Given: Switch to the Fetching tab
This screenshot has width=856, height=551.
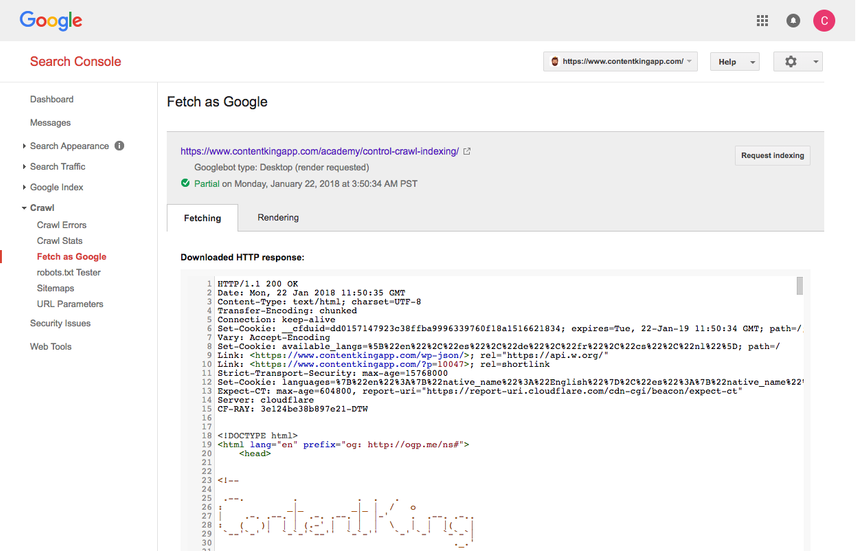Looking at the screenshot, I should (203, 218).
